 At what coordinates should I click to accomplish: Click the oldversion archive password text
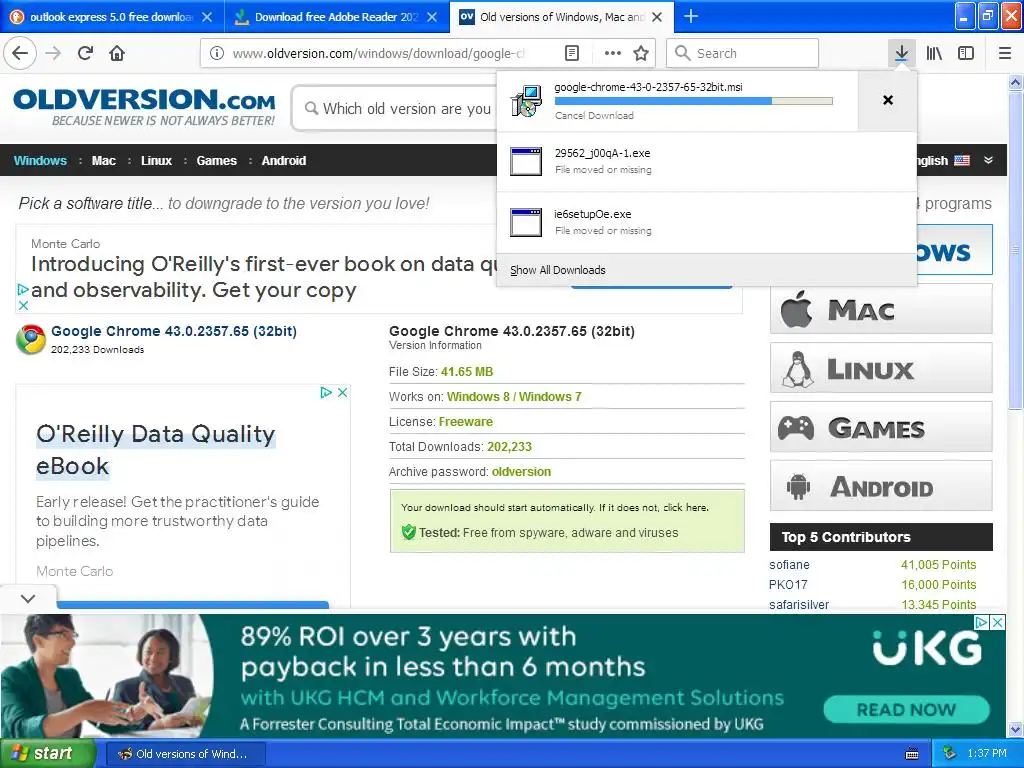(x=521, y=472)
